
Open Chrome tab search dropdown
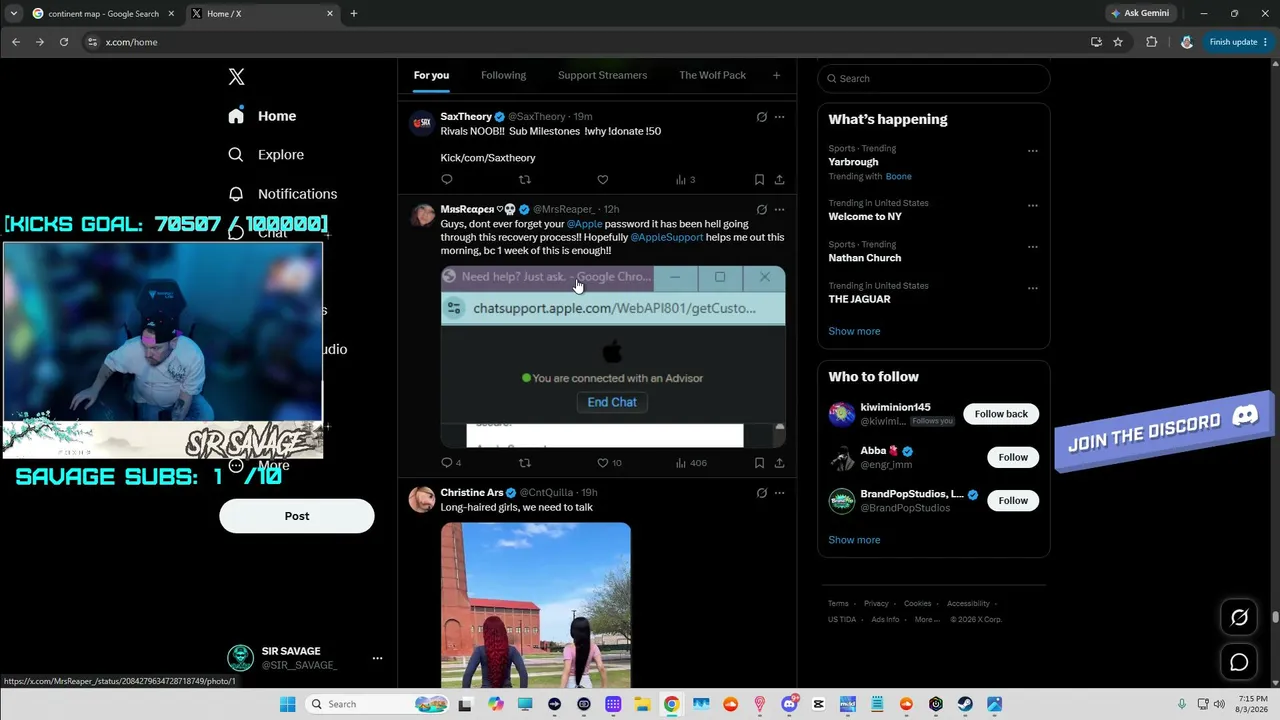(x=13, y=14)
